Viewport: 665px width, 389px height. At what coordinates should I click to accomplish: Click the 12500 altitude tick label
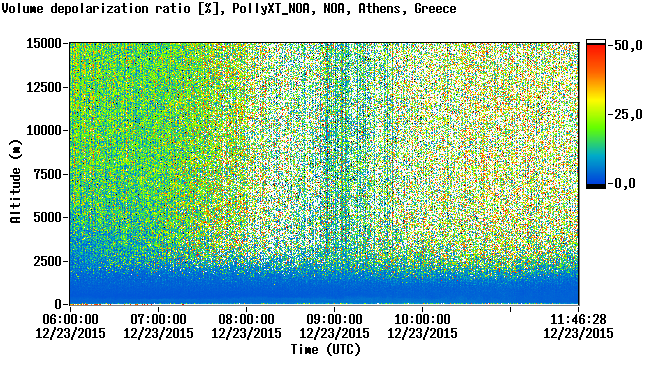click(44, 87)
